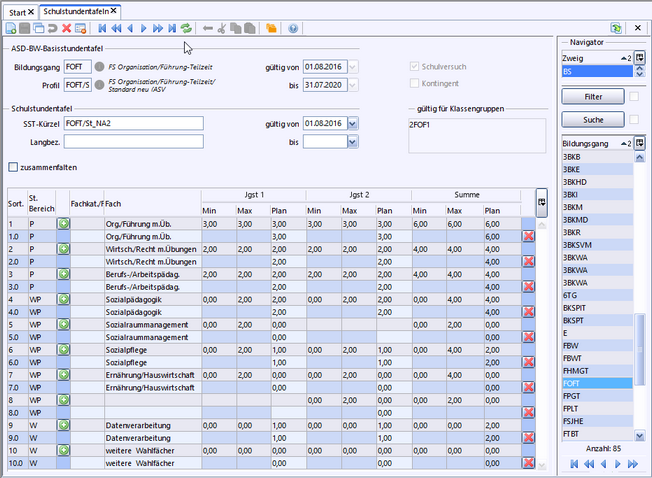The image size is (652, 478).
Task: Click the blue help question mark icon
Action: point(293,29)
